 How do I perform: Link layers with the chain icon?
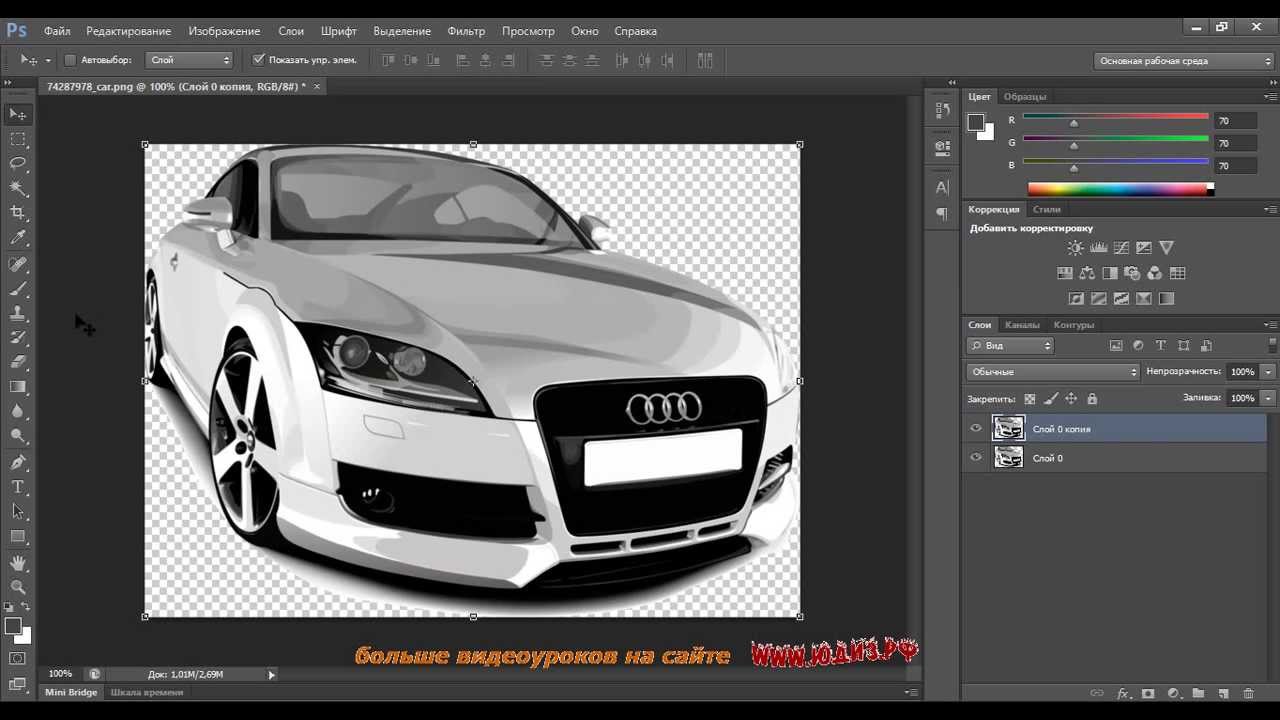click(1097, 693)
